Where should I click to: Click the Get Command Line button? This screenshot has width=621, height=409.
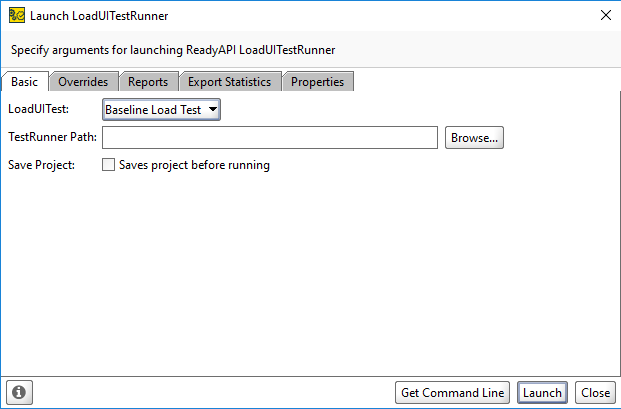[x=453, y=393]
